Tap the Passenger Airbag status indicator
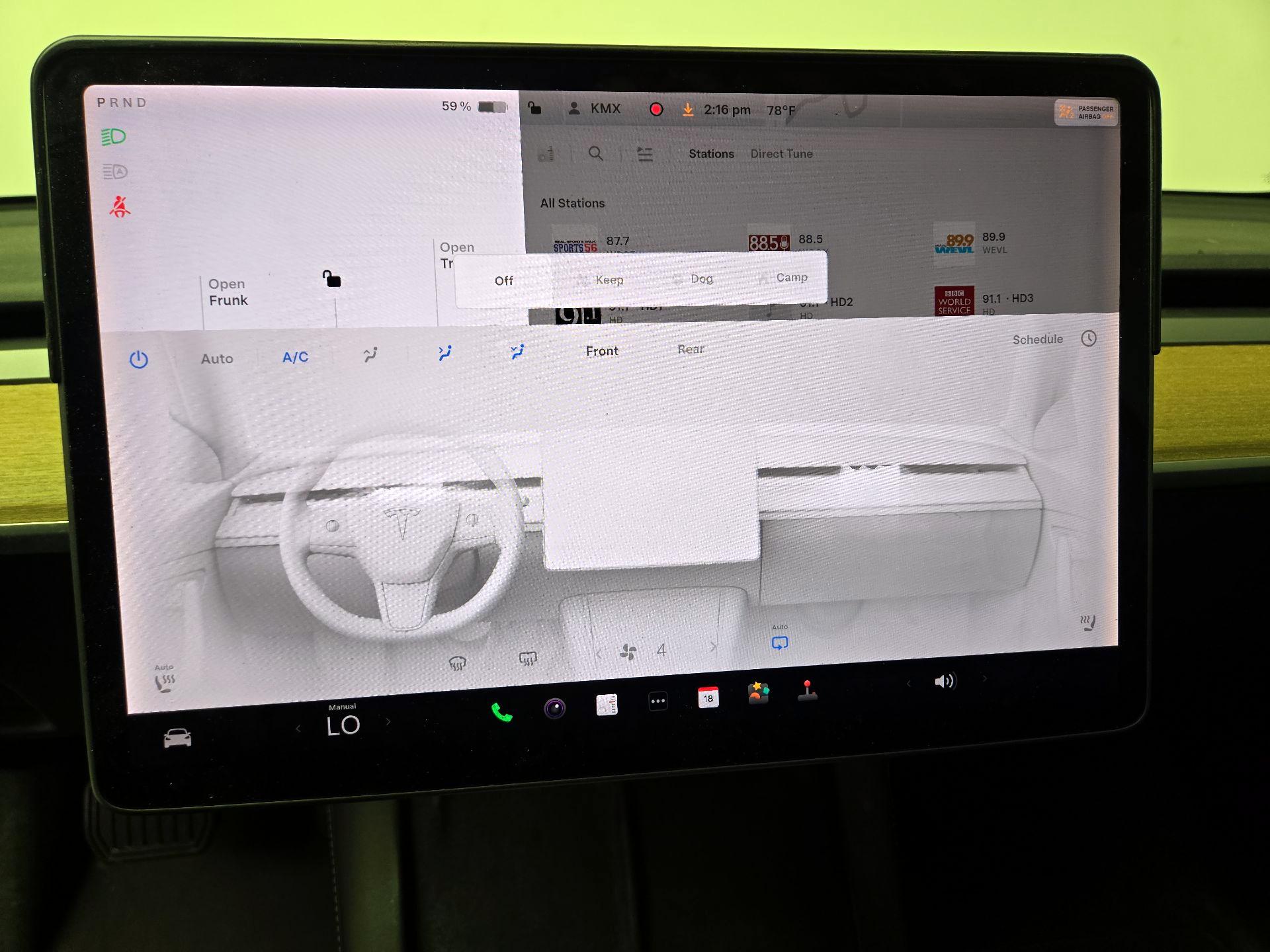The image size is (1270, 952). pyautogui.click(x=1086, y=112)
